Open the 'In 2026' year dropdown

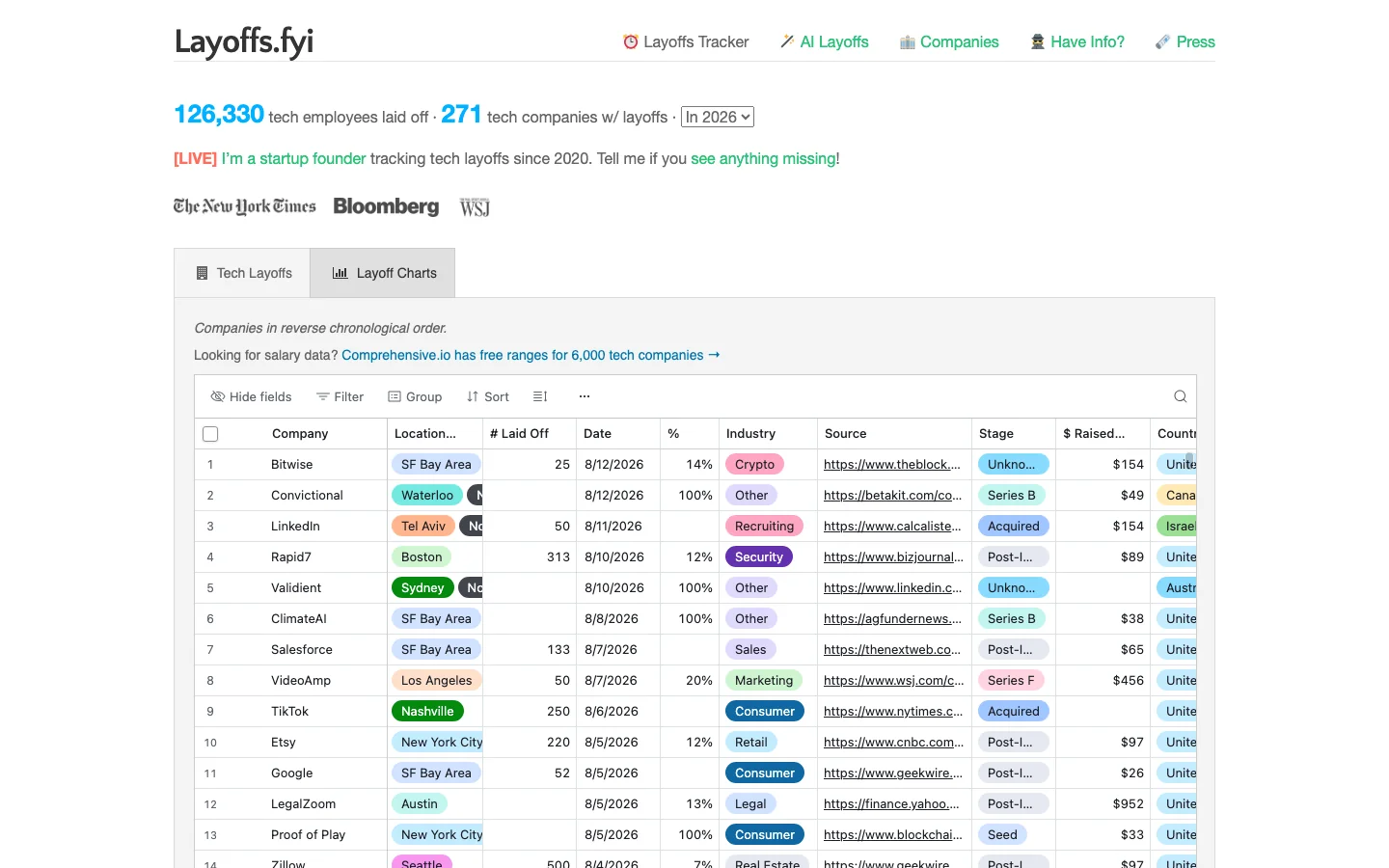point(718,117)
